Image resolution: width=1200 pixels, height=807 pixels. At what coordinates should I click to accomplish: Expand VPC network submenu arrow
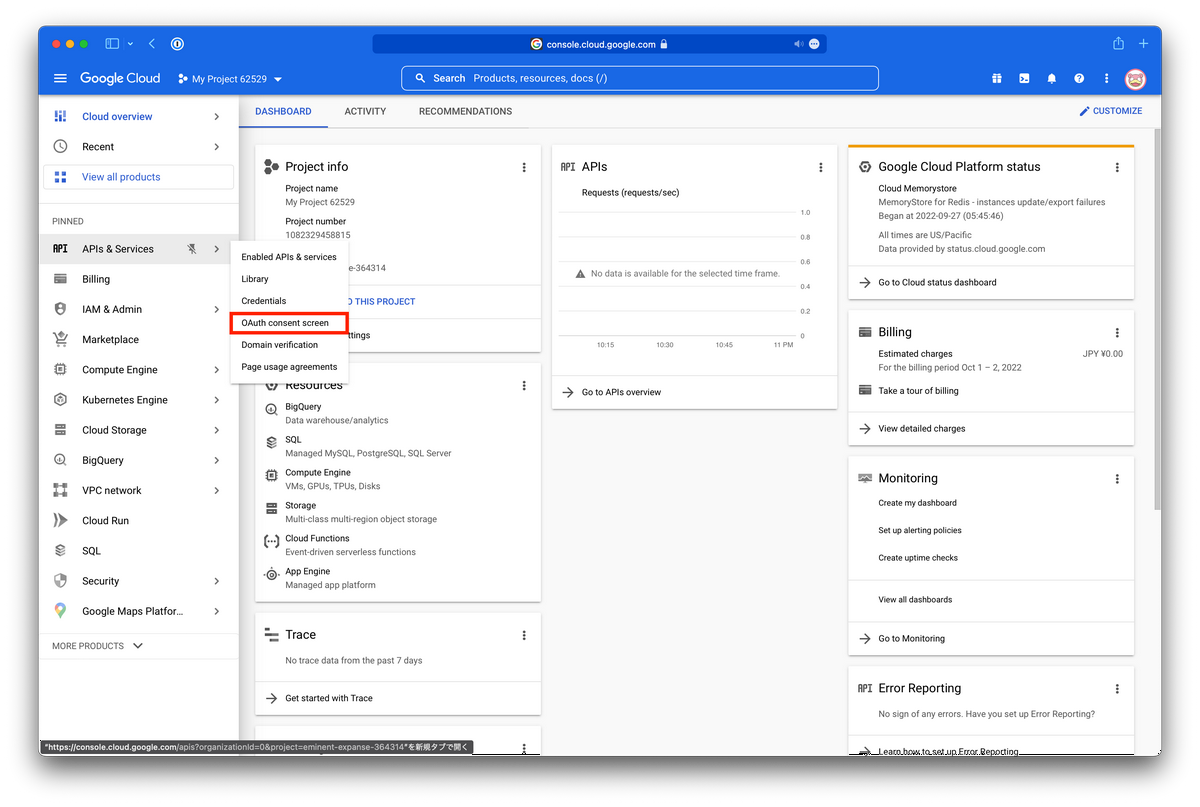(x=217, y=490)
